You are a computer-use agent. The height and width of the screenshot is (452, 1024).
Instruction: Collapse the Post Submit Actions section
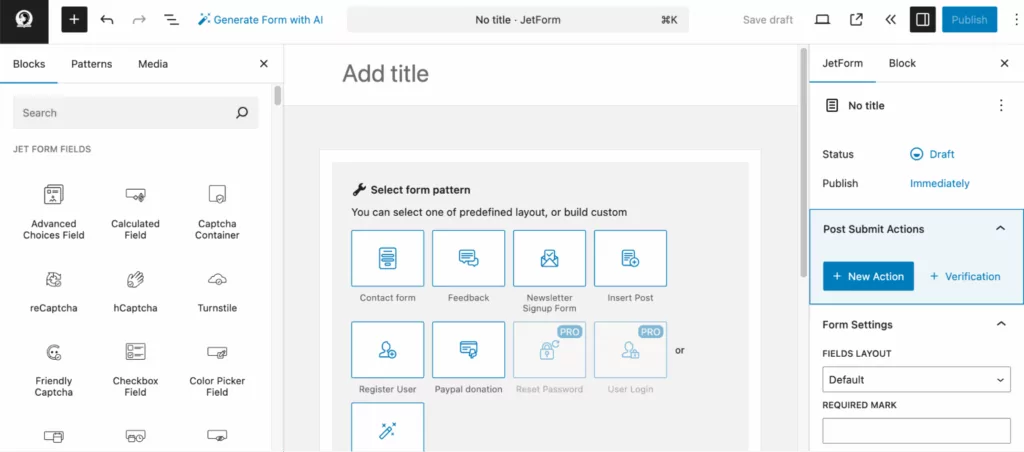tap(1000, 229)
